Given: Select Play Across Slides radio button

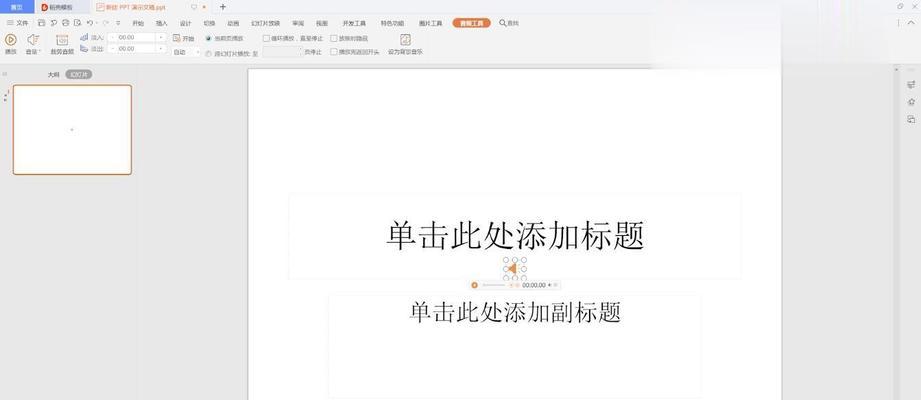Looking at the screenshot, I should (x=209, y=53).
